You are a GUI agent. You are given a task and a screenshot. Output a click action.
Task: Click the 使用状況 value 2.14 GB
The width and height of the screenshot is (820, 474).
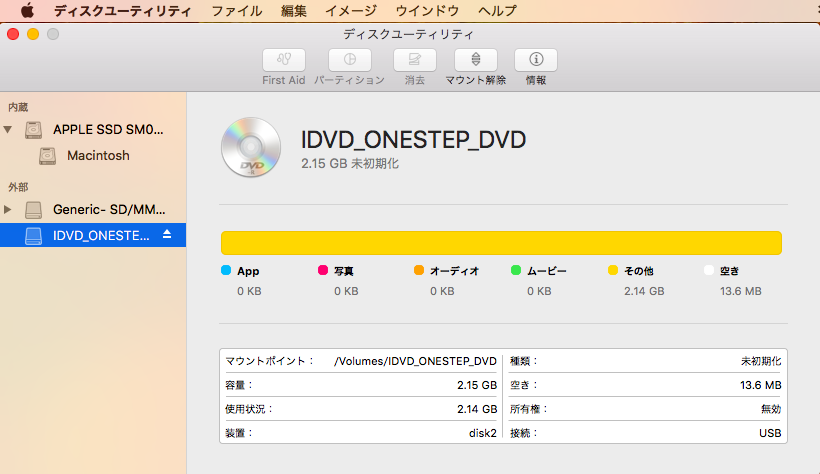coord(477,410)
